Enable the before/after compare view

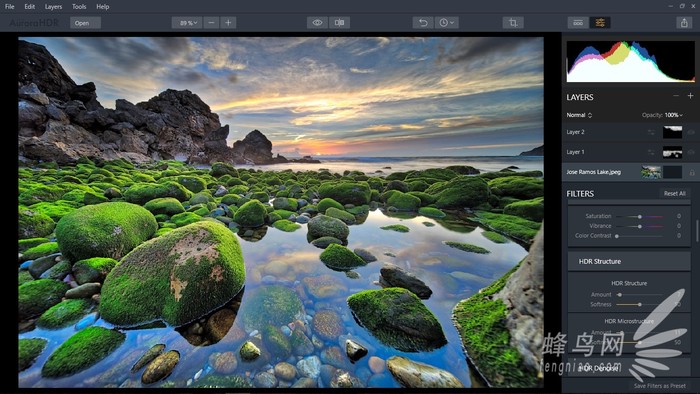[339, 23]
